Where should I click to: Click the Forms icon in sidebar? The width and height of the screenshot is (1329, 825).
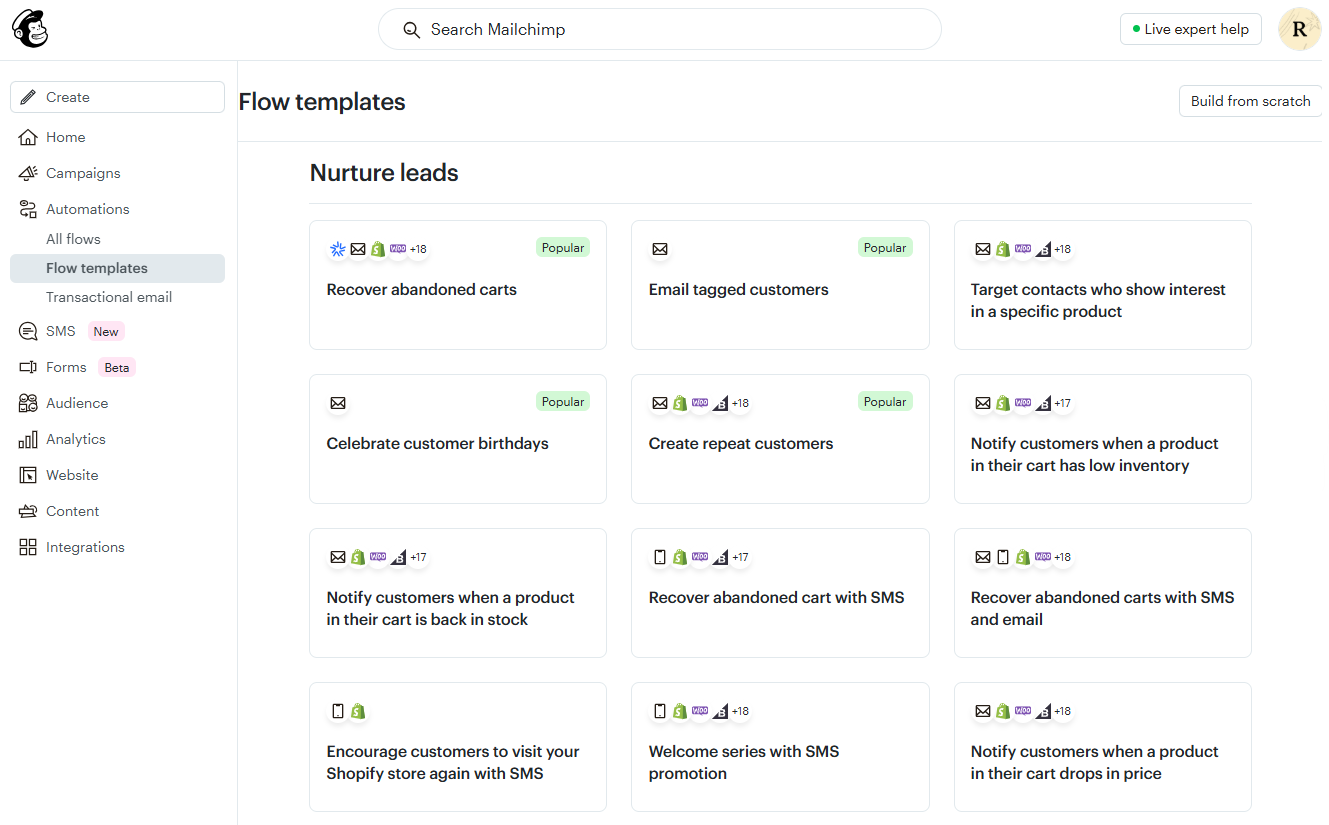tap(28, 367)
